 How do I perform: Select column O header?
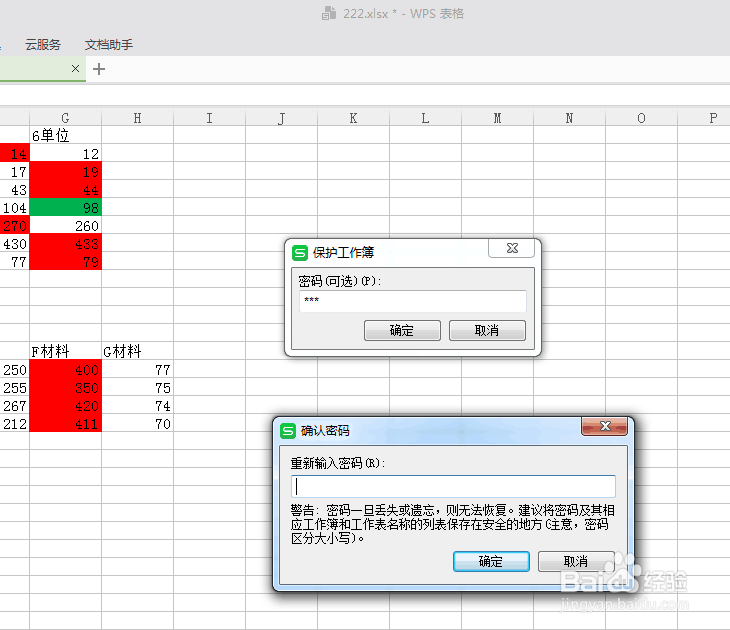[642, 118]
